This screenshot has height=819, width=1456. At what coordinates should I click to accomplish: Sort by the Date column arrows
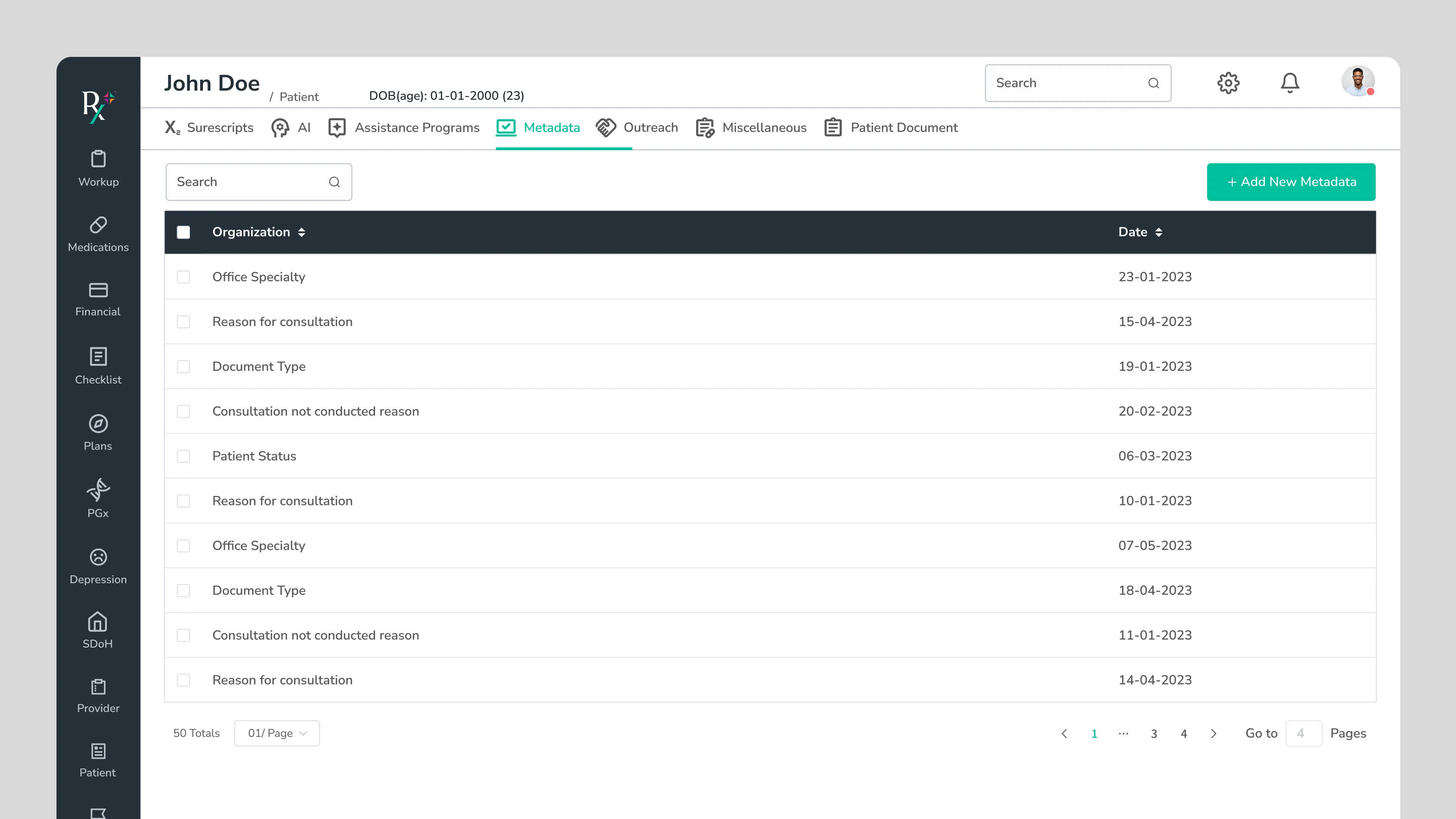pos(1158,232)
